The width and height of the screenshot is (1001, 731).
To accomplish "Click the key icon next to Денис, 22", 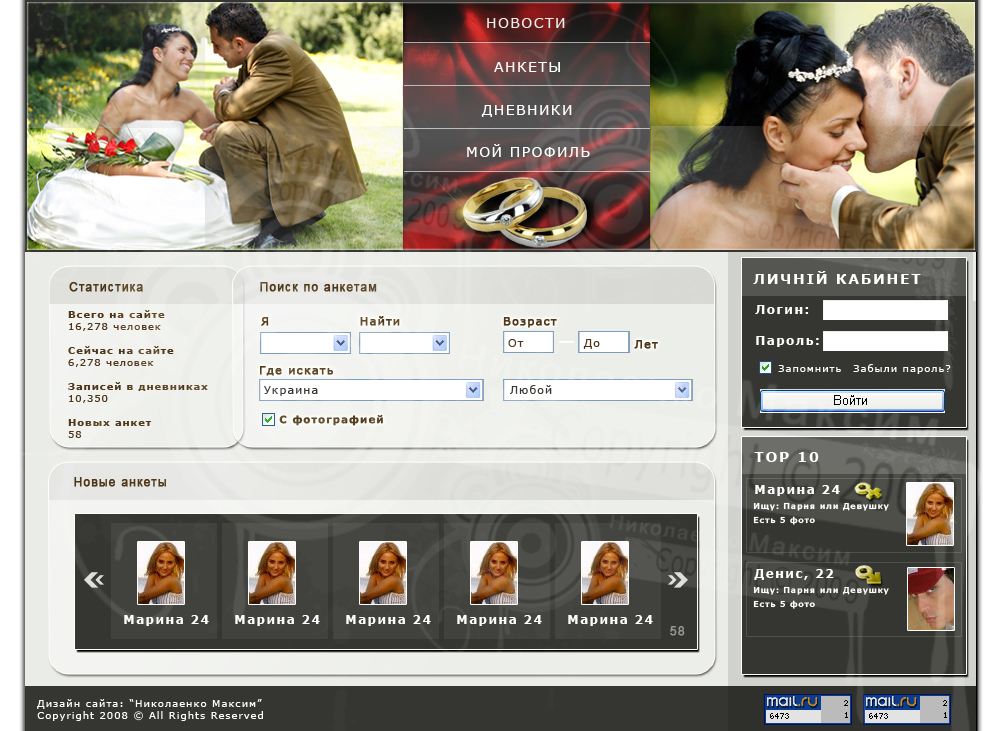I will [868, 574].
